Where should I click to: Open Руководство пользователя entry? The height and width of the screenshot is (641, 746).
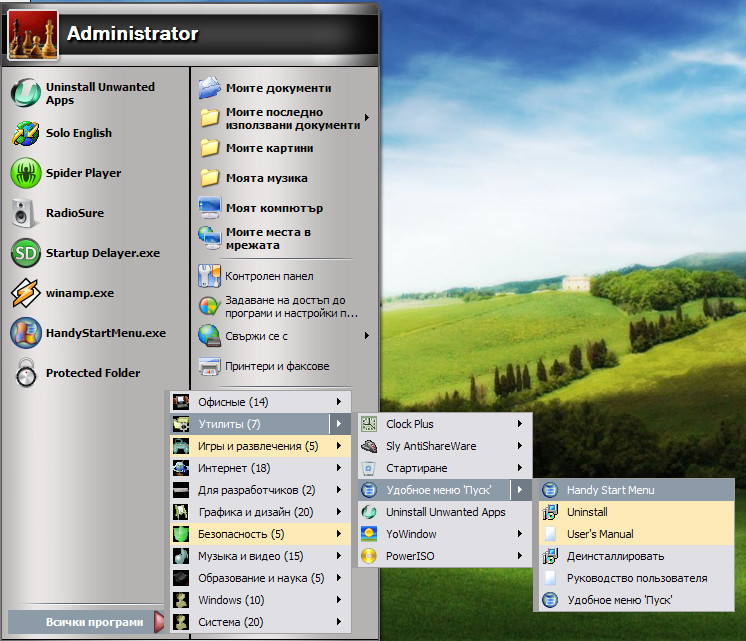click(637, 578)
